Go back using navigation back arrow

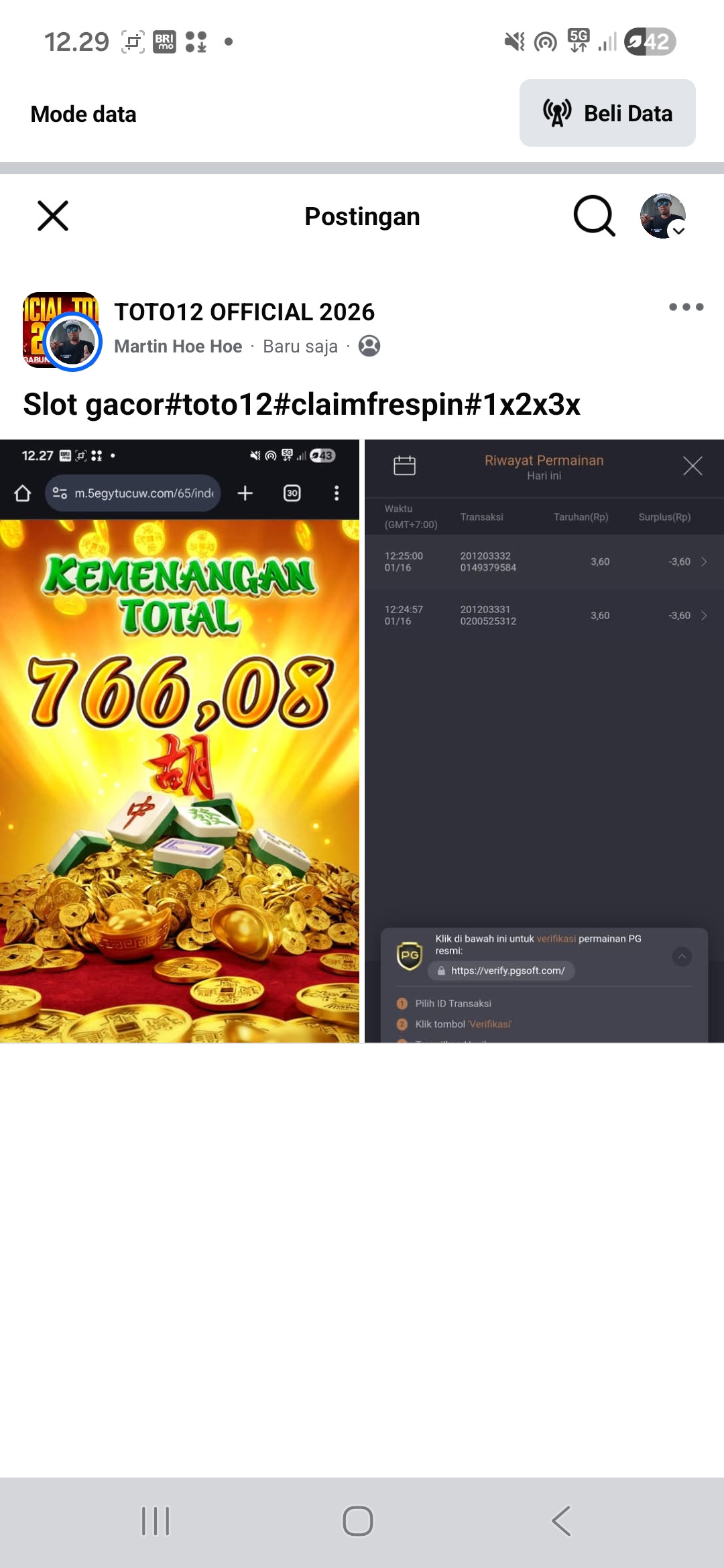(561, 1521)
